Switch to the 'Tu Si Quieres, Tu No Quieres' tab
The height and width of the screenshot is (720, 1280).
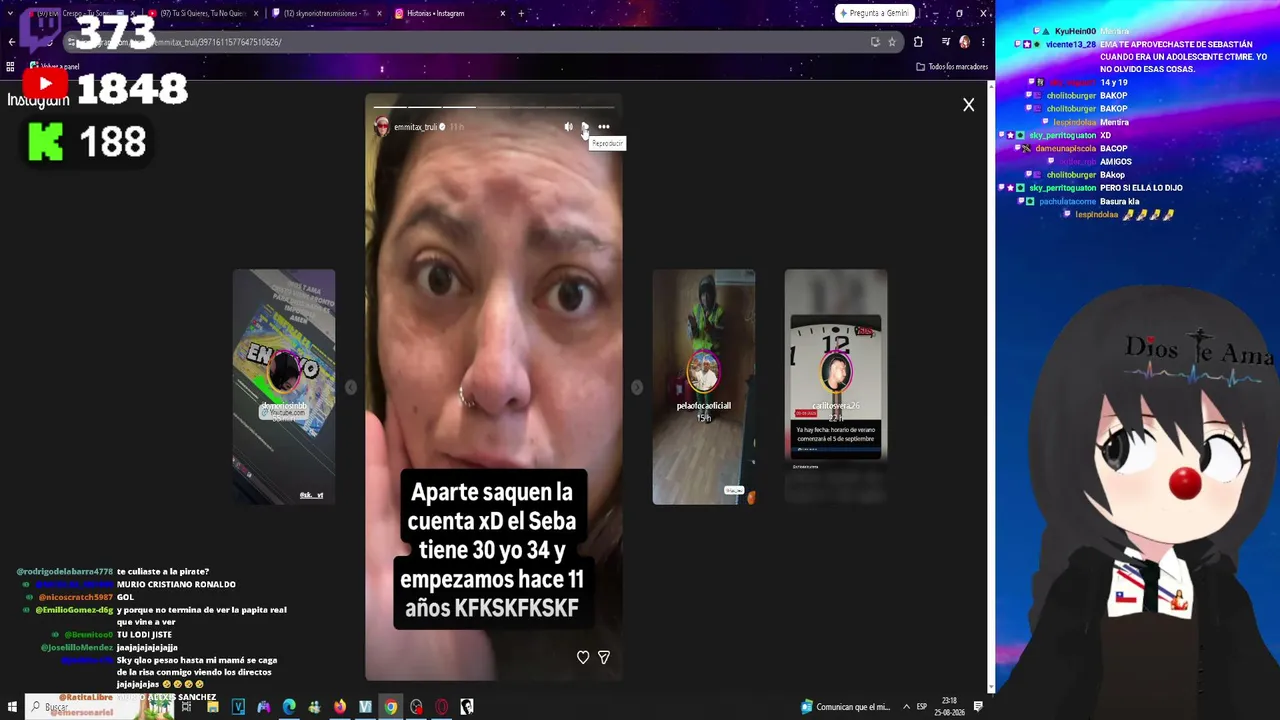[x=203, y=13]
